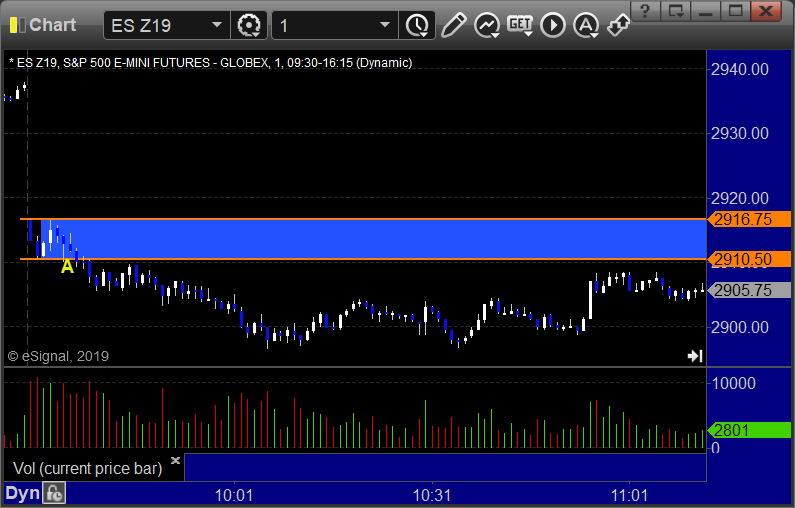This screenshot has width=795, height=508.
Task: Click the GET indicator icon
Action: [520, 25]
